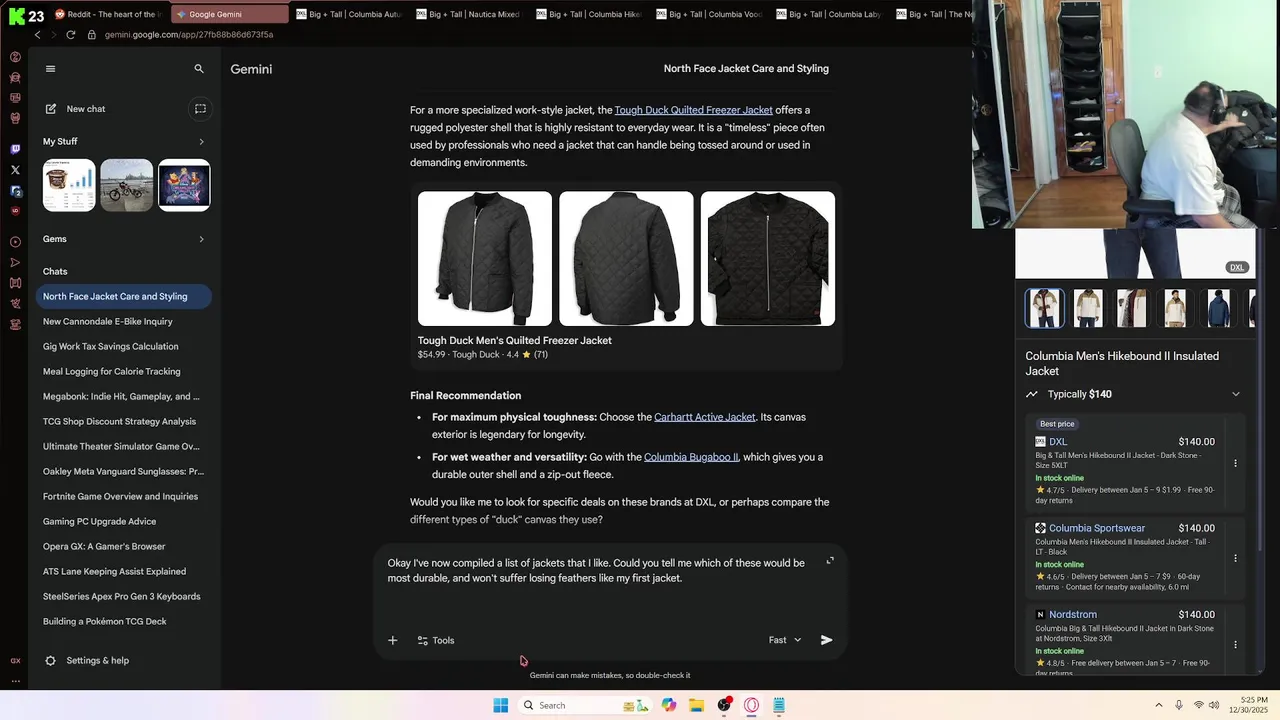
Task: Follow the Carhartt Active Jacket link
Action: click(x=705, y=417)
